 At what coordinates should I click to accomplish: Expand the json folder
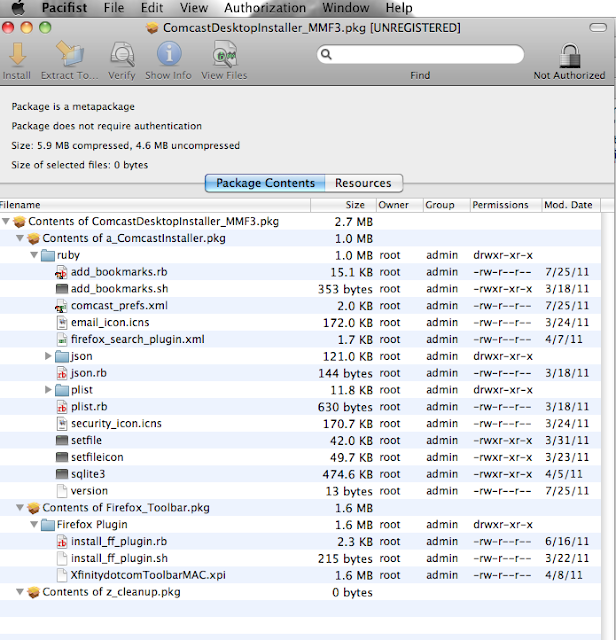[x=48, y=356]
